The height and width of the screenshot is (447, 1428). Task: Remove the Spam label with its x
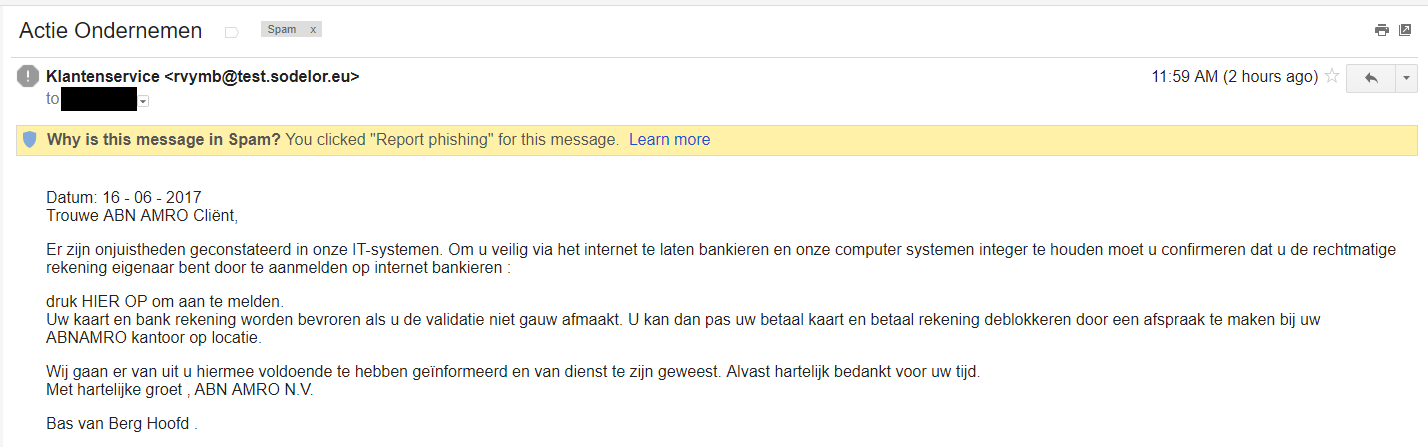click(x=313, y=30)
